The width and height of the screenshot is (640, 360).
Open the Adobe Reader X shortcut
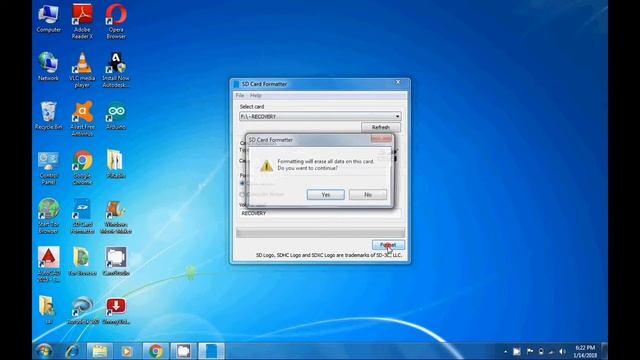82,22
